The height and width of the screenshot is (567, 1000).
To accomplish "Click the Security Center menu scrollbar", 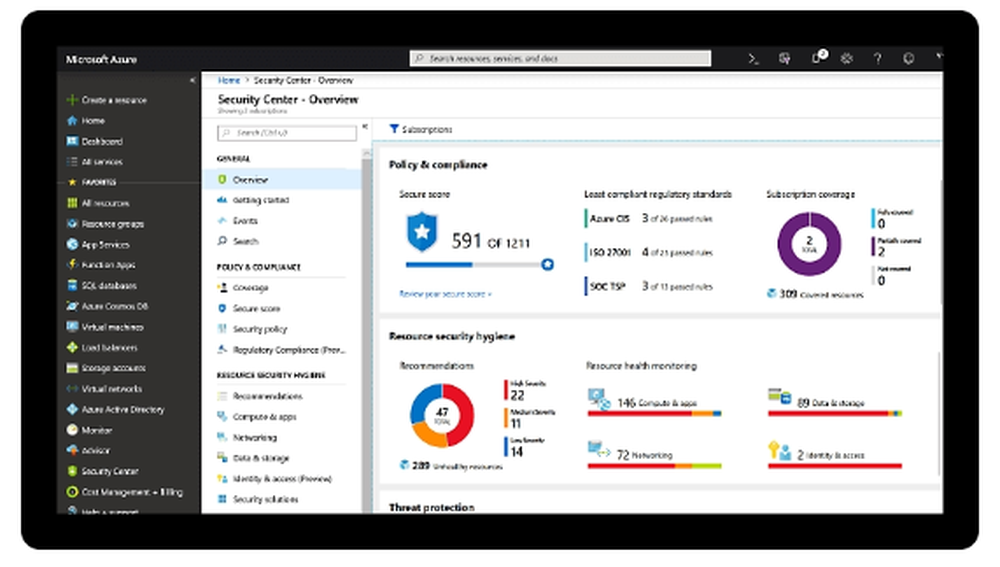I will 366,332.
